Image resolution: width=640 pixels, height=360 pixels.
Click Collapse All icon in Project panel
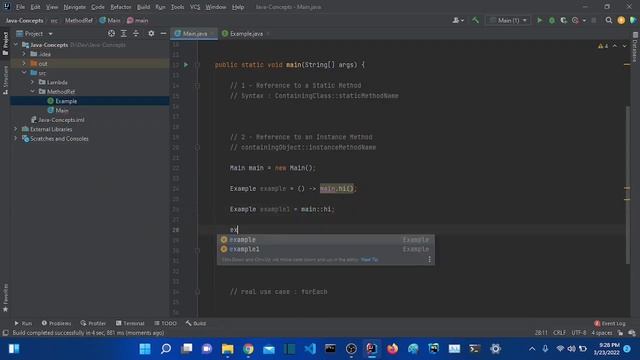(x=136, y=33)
